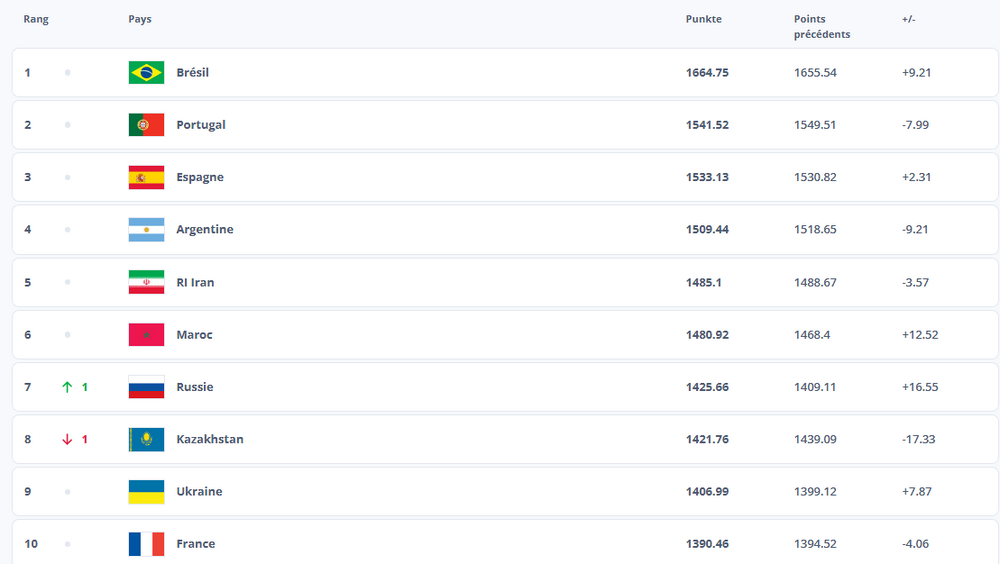Click the Iran flag icon
Image resolution: width=1000 pixels, height=564 pixels.
146,282
